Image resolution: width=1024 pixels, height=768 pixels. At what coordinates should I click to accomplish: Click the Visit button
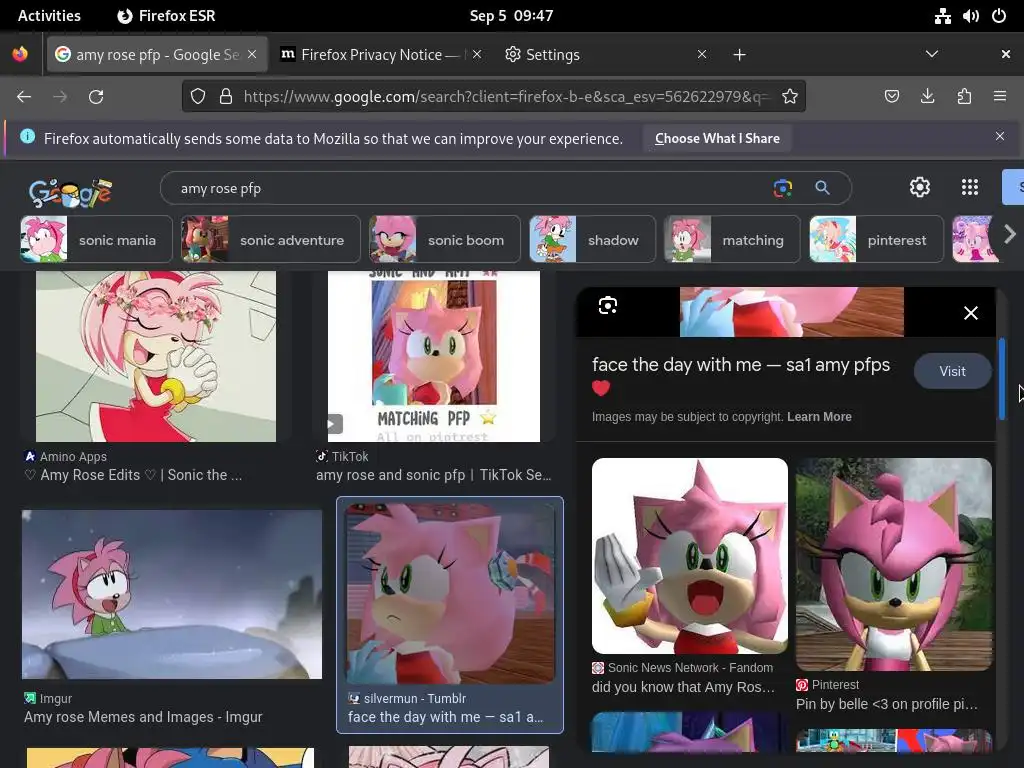[x=952, y=372]
